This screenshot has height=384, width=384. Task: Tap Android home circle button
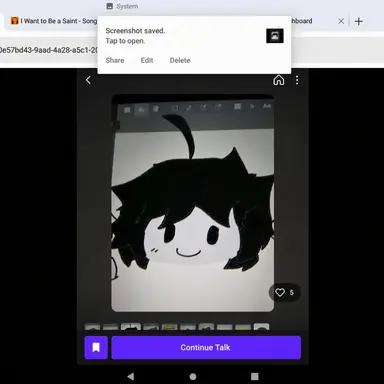pos(193,376)
